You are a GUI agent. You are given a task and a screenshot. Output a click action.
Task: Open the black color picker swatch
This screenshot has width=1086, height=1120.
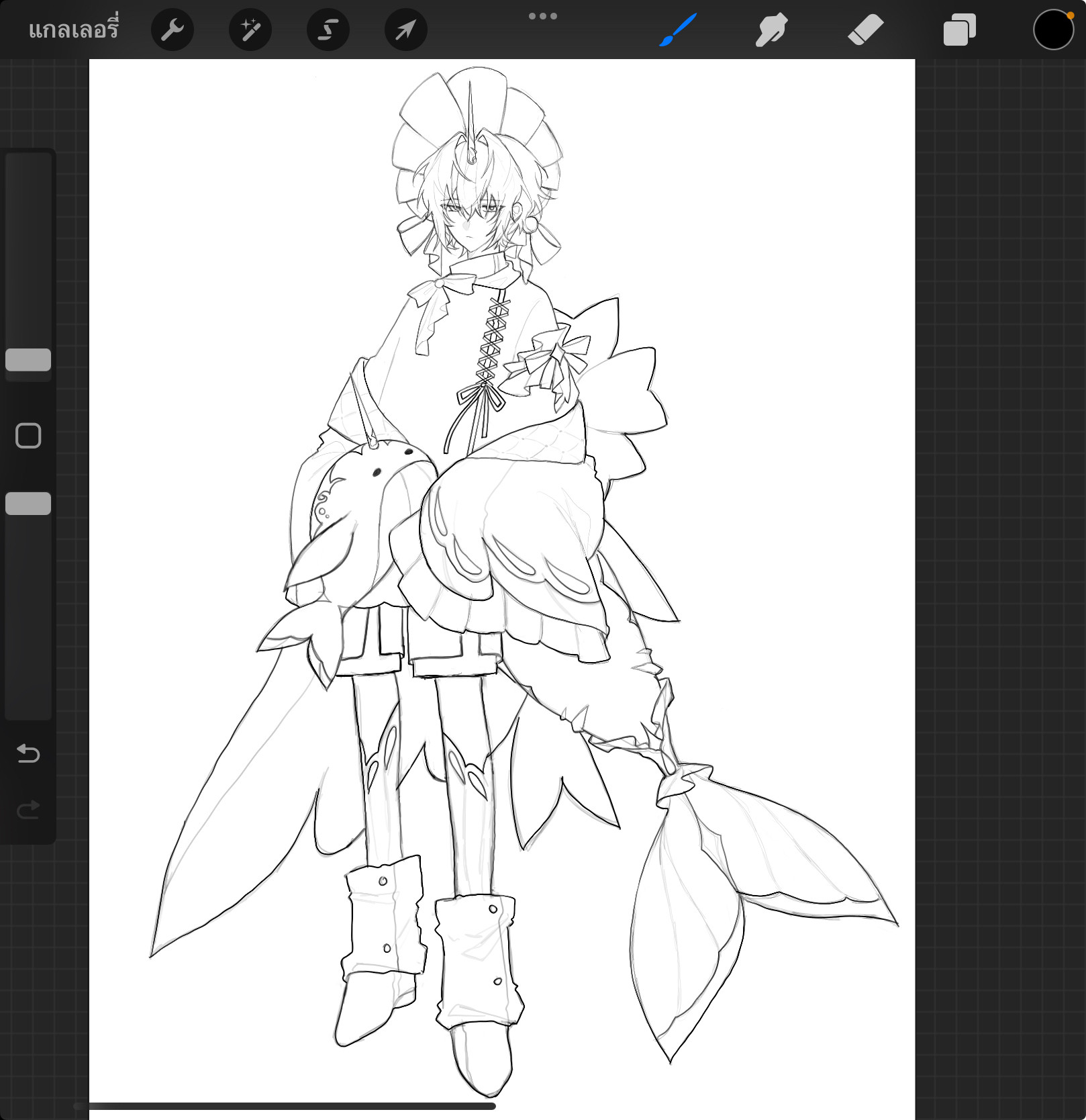click(x=1053, y=30)
